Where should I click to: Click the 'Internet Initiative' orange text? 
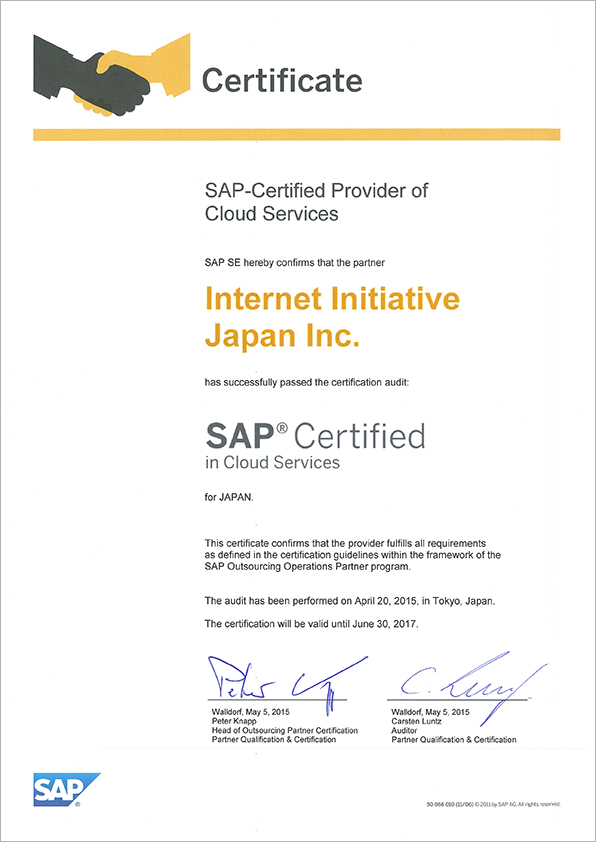332,300
